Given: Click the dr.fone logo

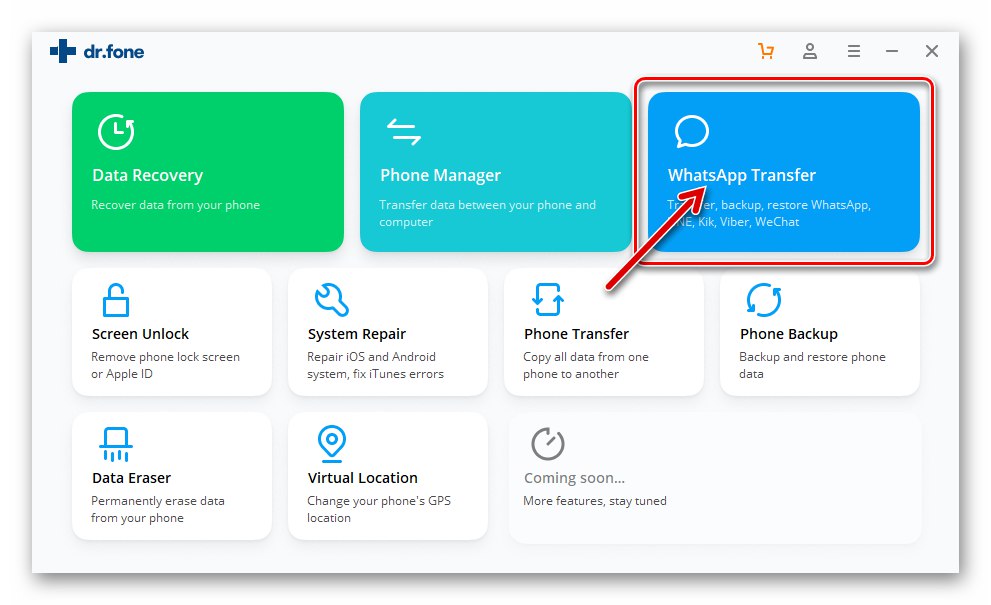Looking at the screenshot, I should [97, 51].
